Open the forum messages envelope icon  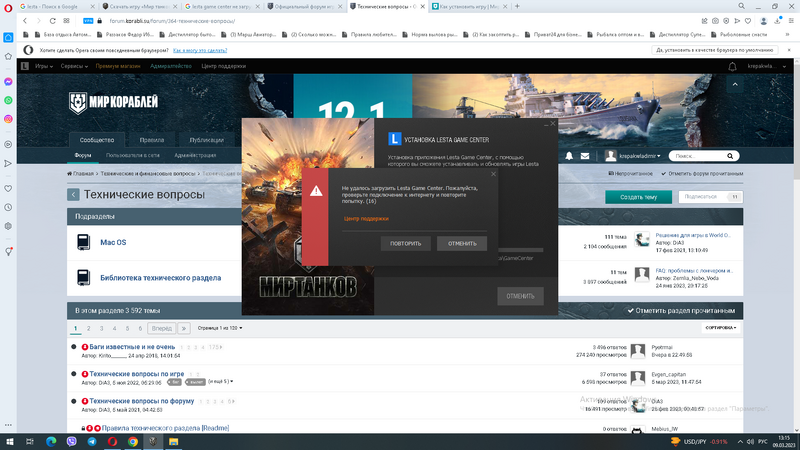pyautogui.click(x=585, y=156)
